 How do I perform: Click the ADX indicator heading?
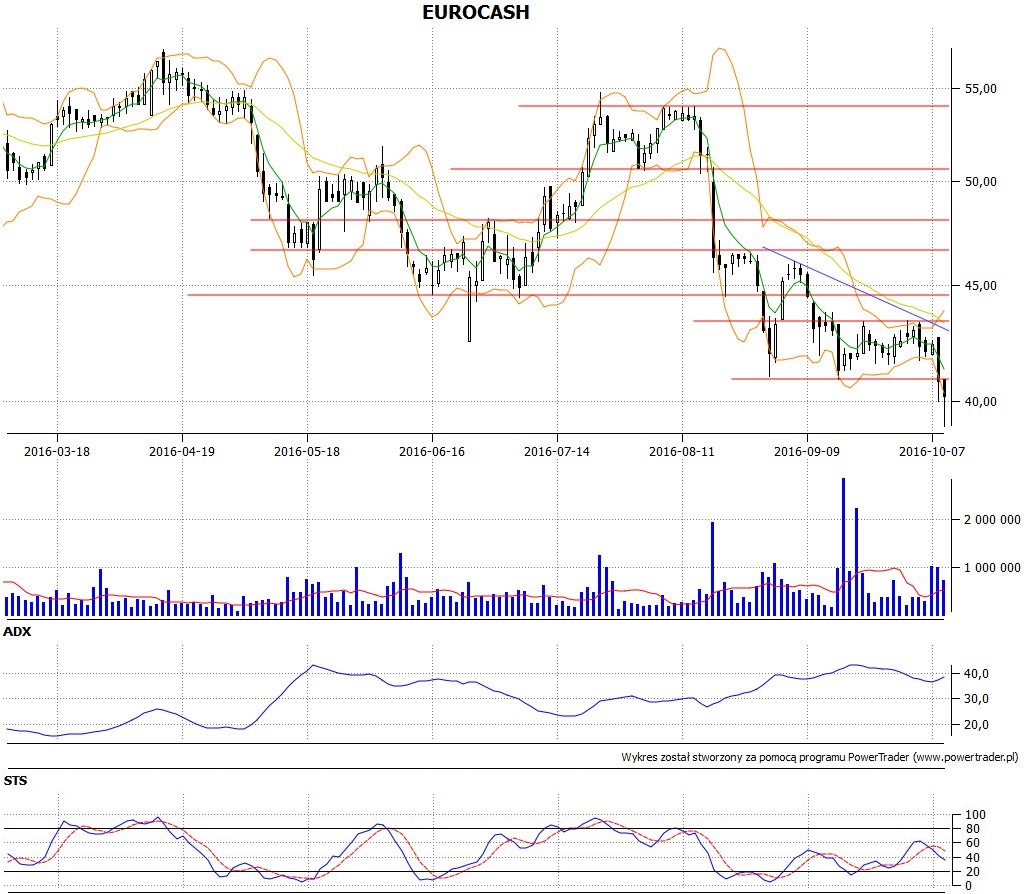[x=17, y=631]
